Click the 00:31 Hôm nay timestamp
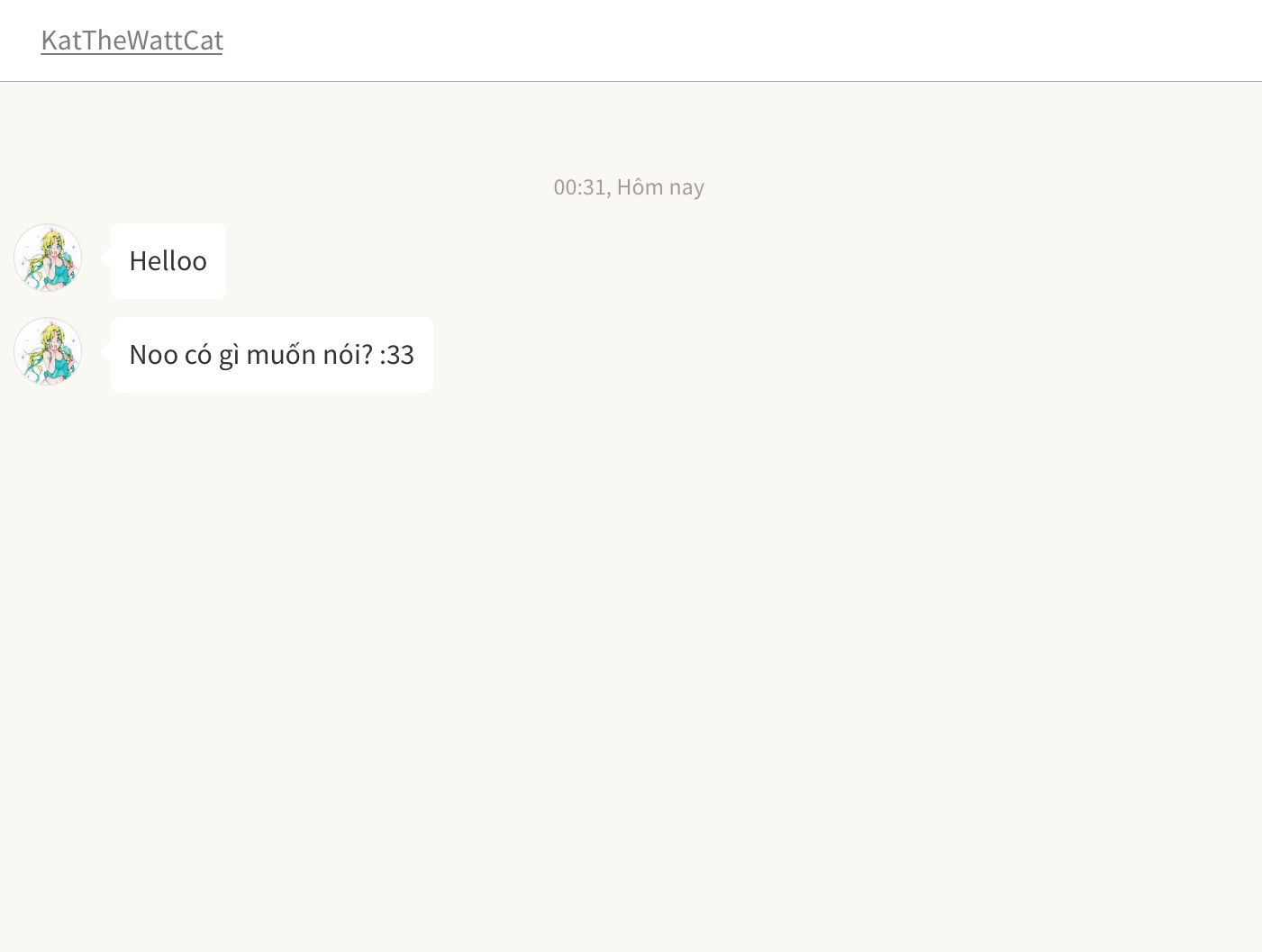The image size is (1262, 952). (629, 186)
